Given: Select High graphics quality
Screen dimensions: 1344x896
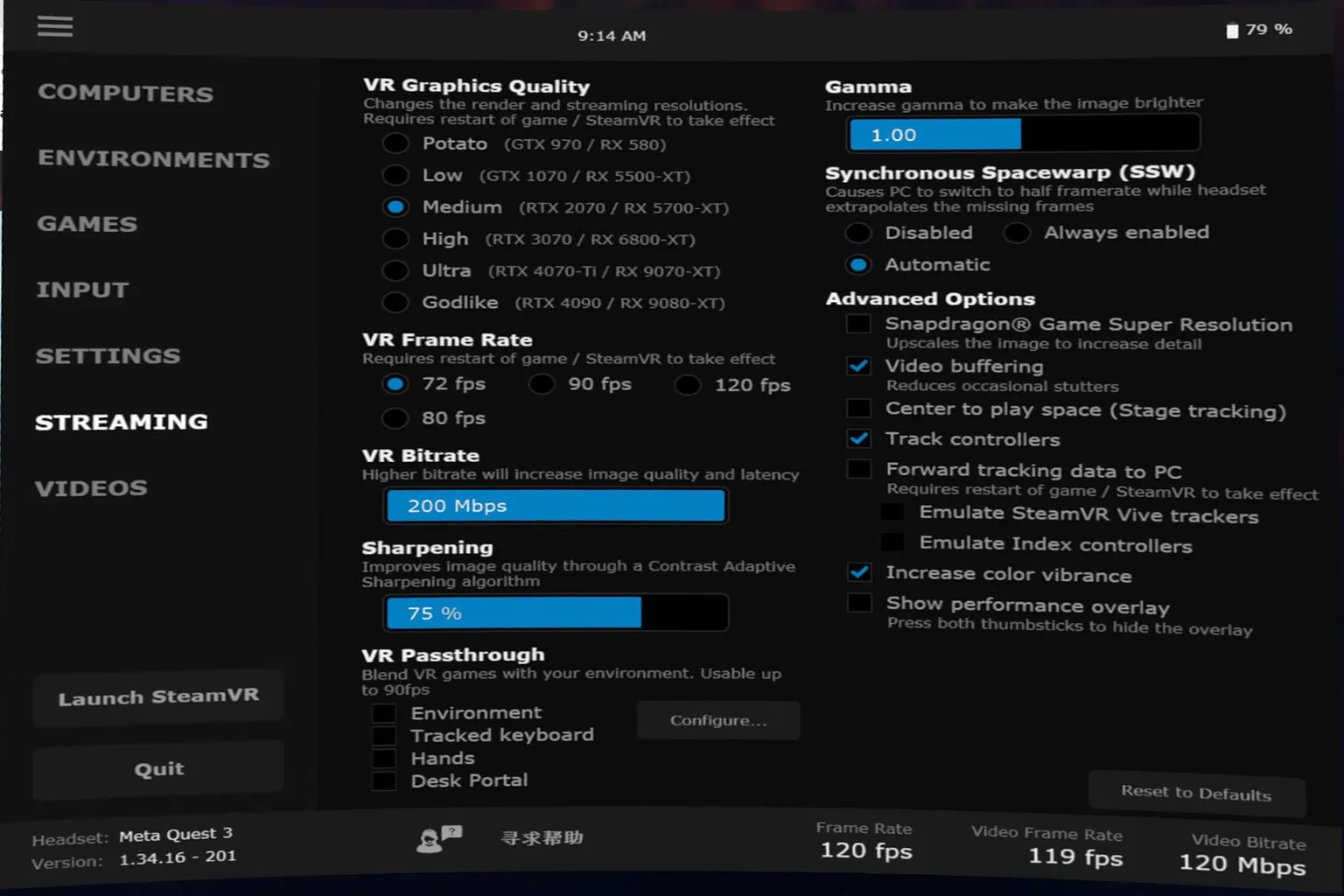Looking at the screenshot, I should click(395, 239).
